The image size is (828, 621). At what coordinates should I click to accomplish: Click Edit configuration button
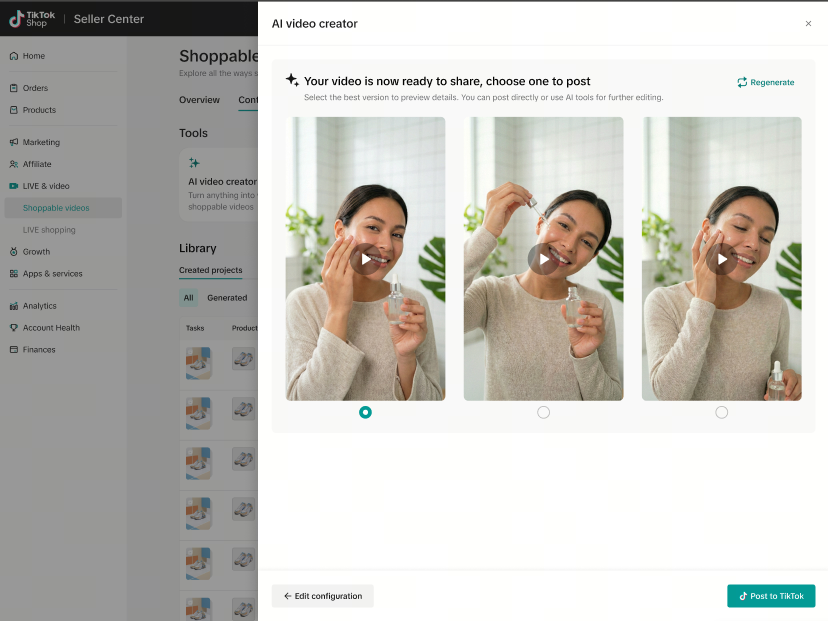tap(322, 596)
